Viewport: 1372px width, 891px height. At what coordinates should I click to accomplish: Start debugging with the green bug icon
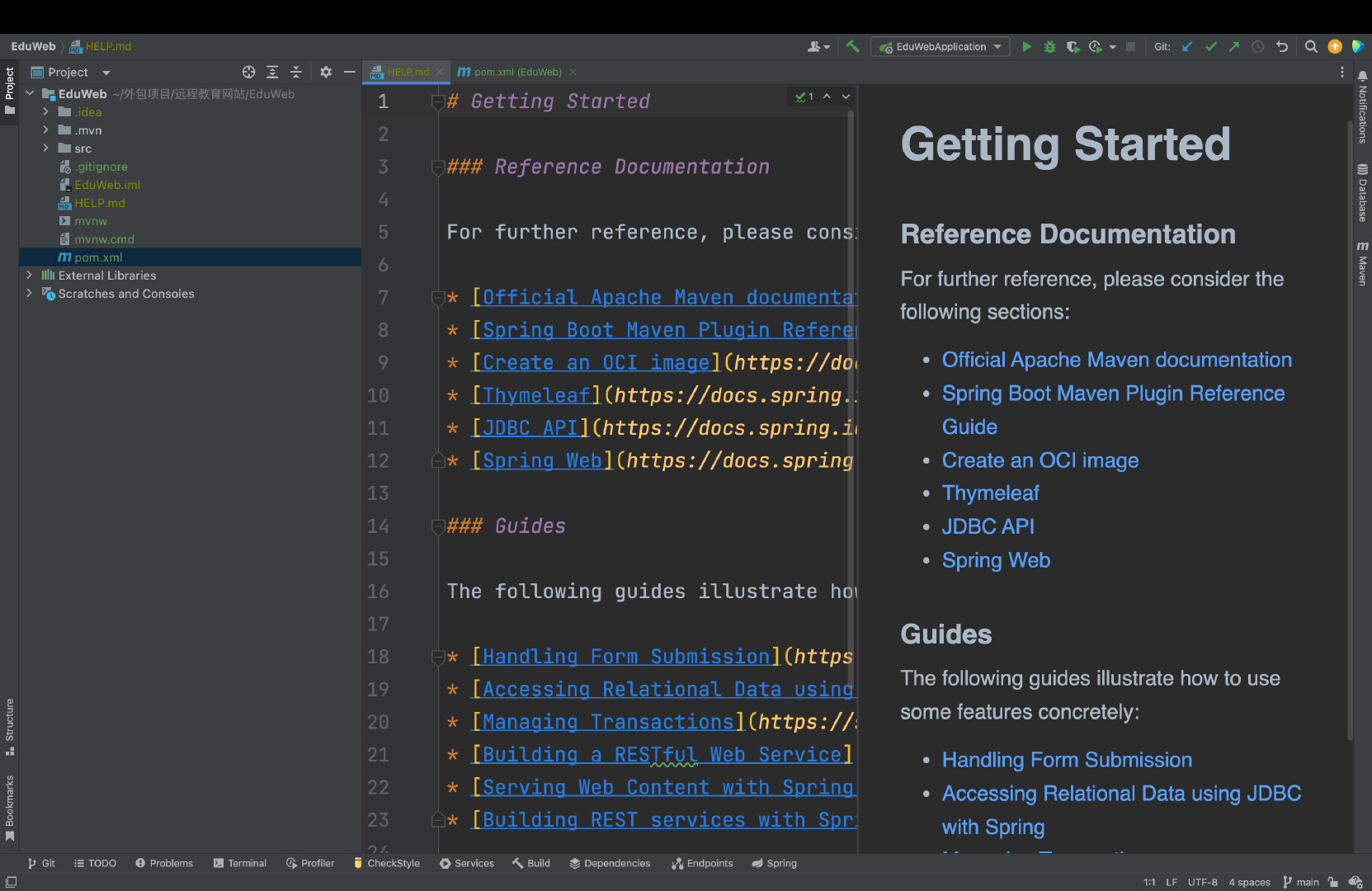pyautogui.click(x=1049, y=47)
